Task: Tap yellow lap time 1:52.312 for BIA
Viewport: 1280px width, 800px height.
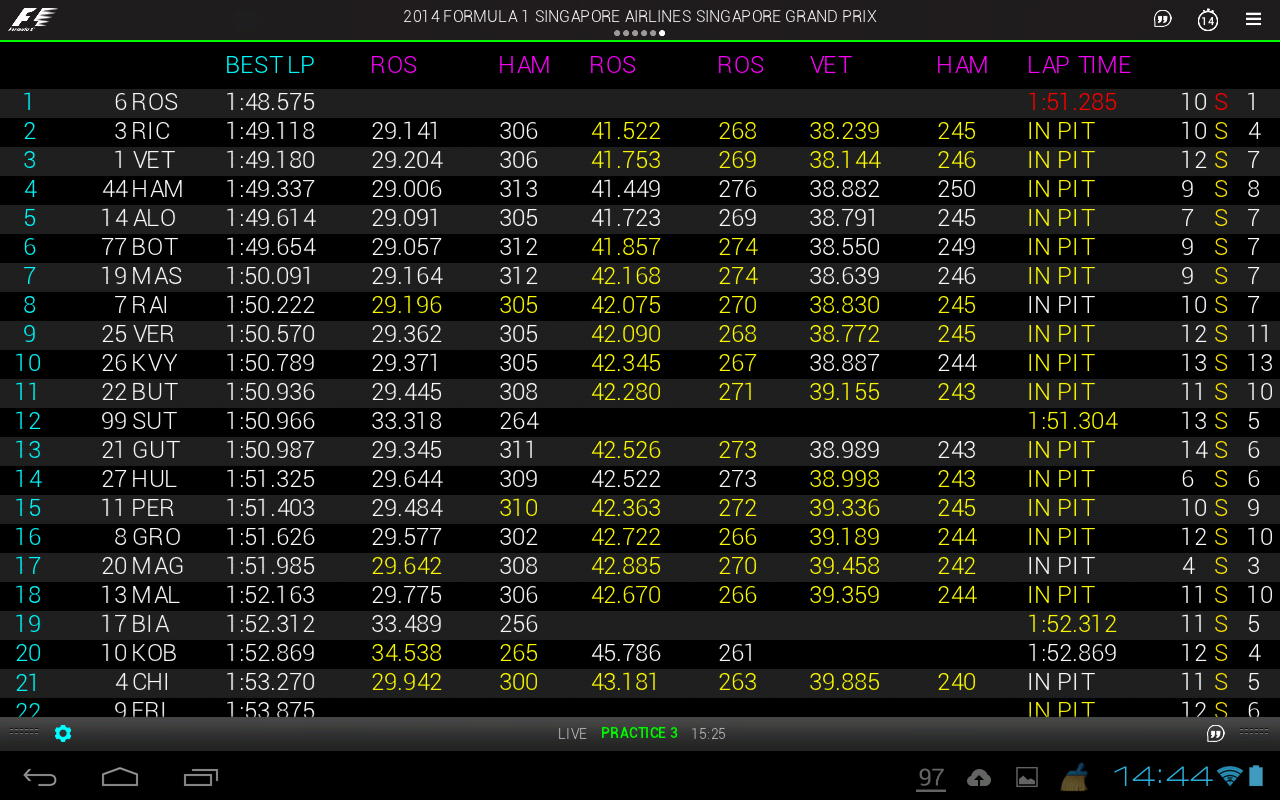Action: point(1072,624)
